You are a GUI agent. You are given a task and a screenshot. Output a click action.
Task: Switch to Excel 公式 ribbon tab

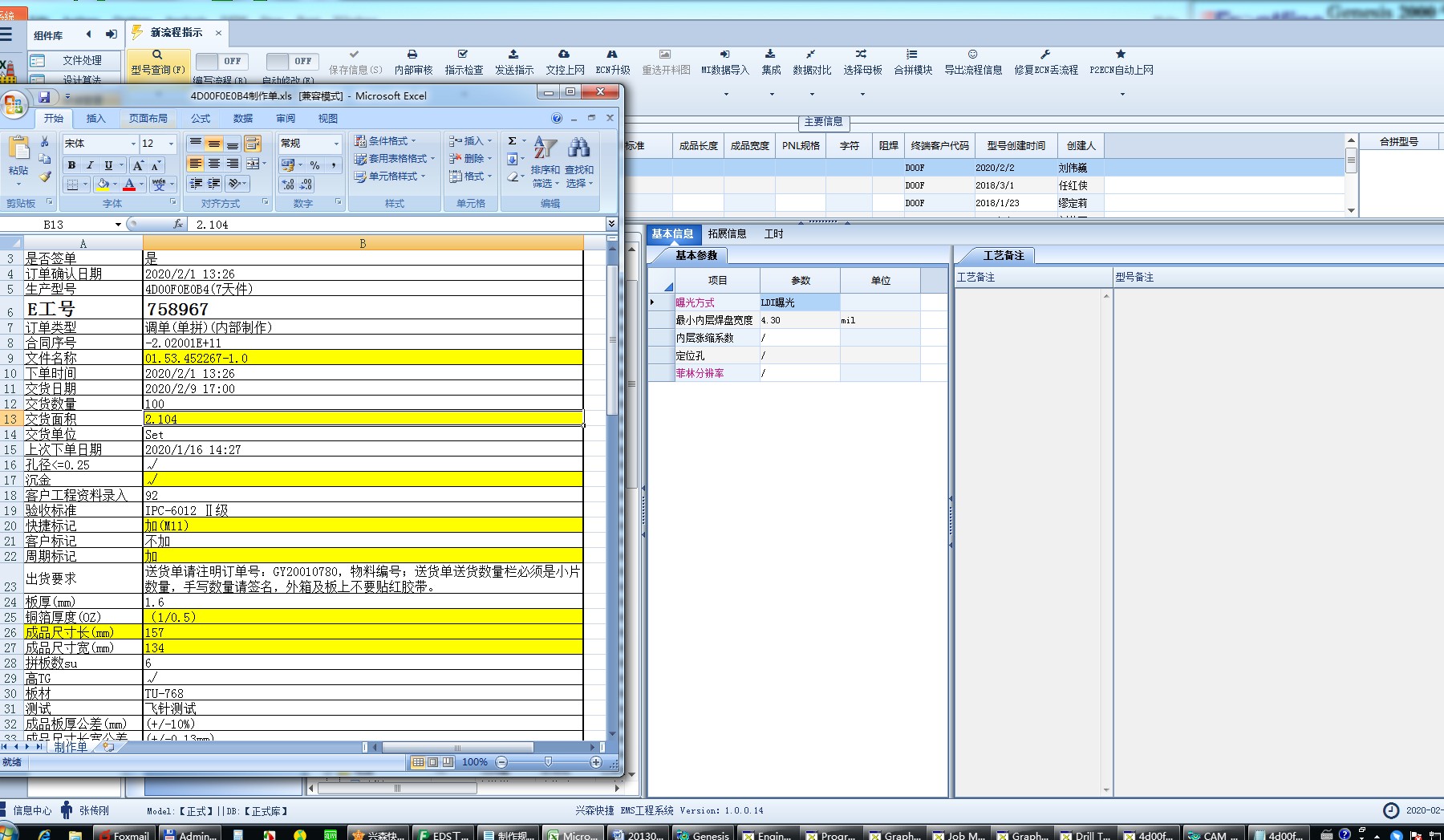pyautogui.click(x=201, y=118)
